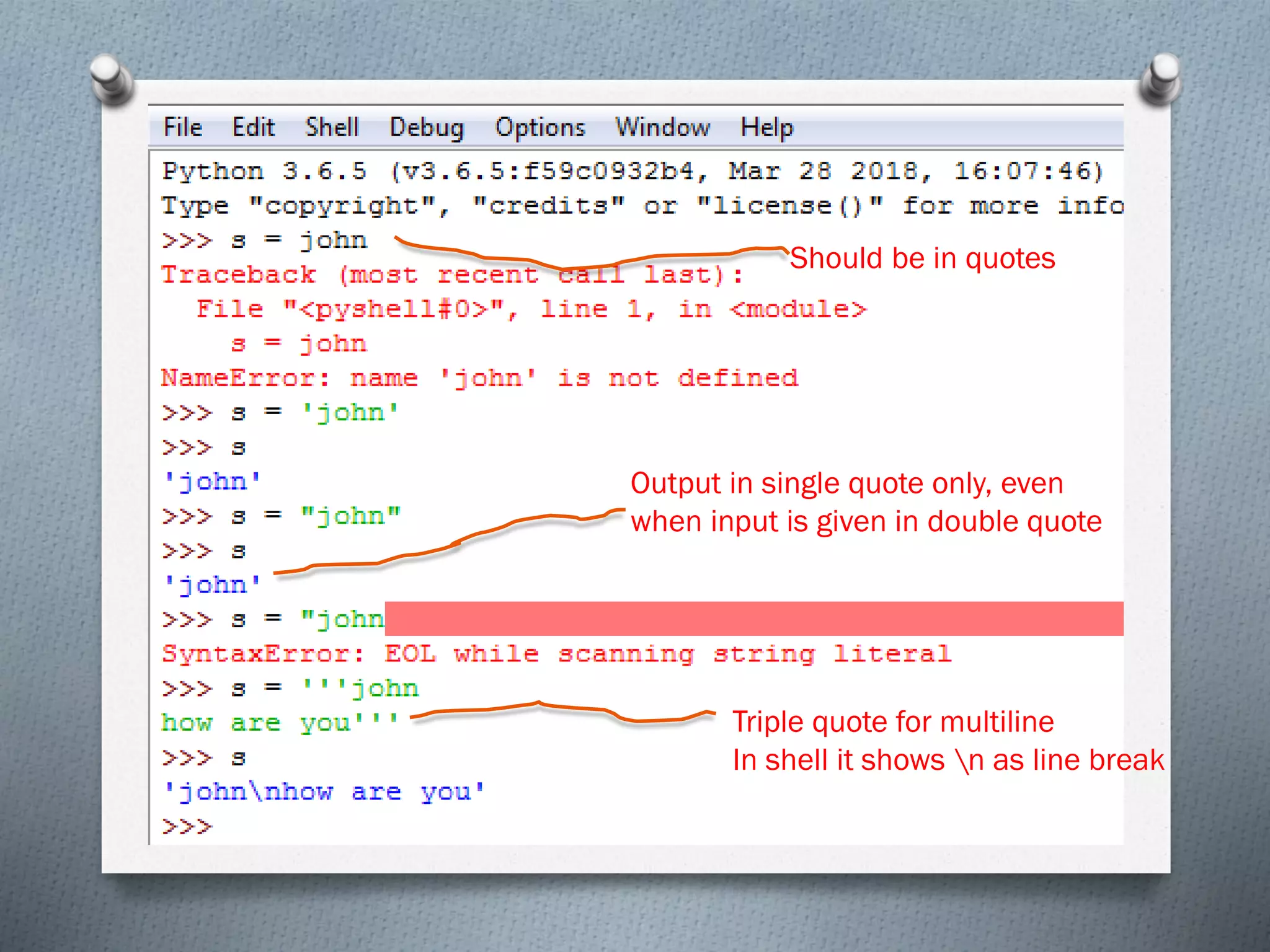The height and width of the screenshot is (952, 1270).
Task: Open the Edit menu
Action: click(253, 128)
